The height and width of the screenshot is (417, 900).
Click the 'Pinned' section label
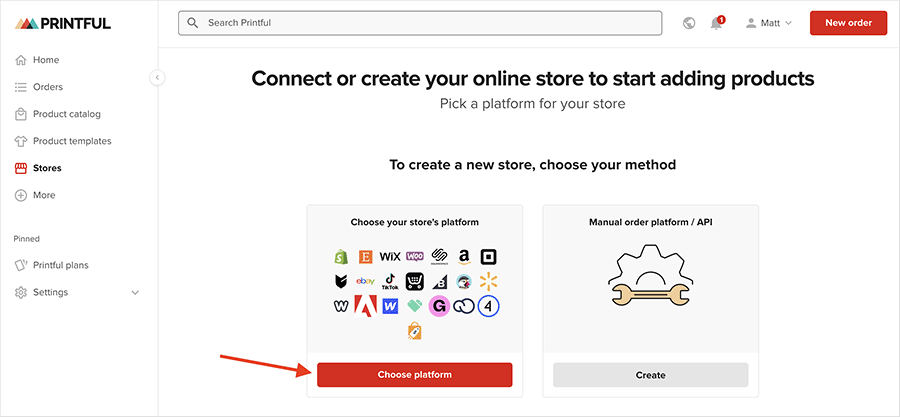[x=26, y=239]
